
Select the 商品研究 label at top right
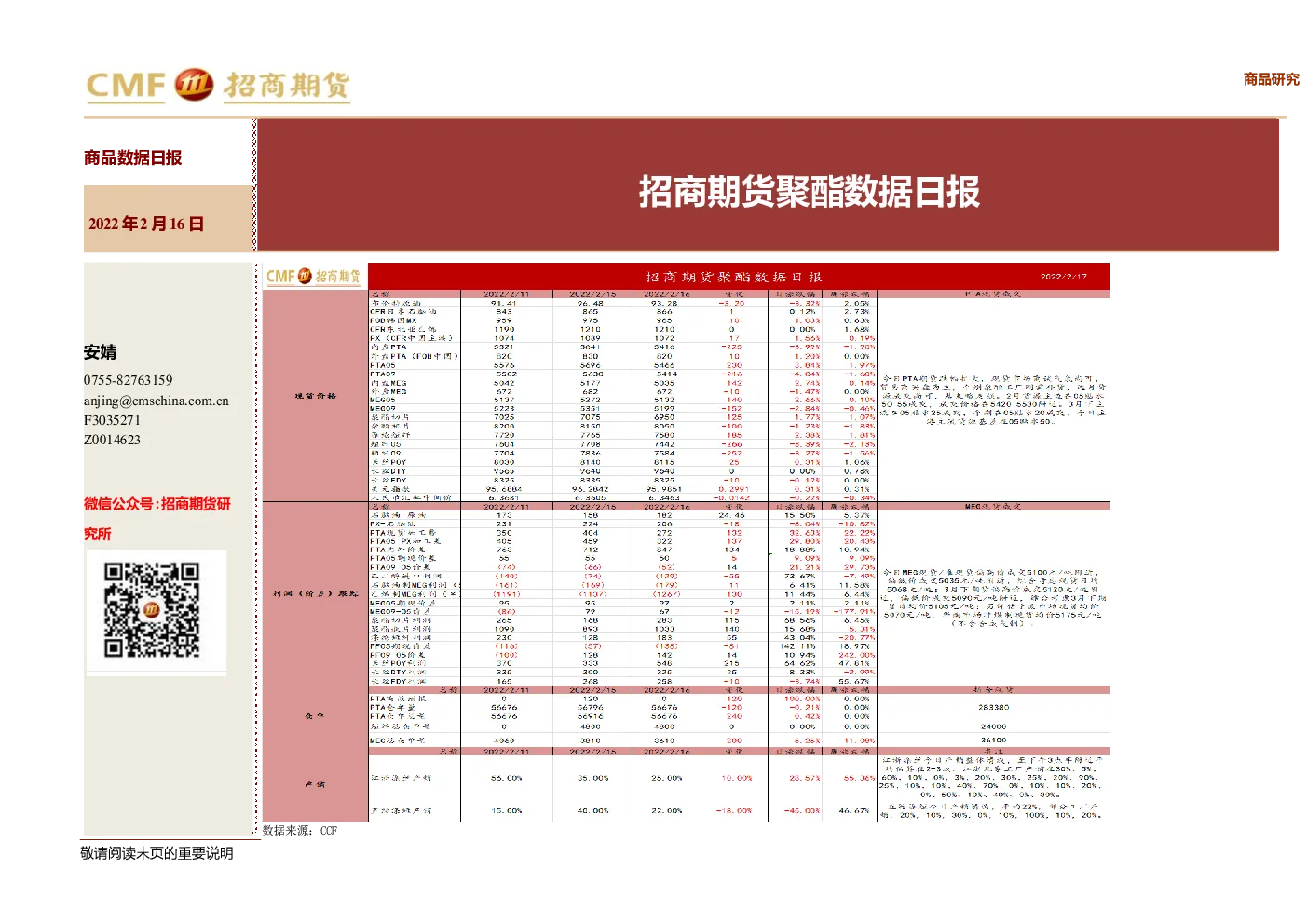1271,79
